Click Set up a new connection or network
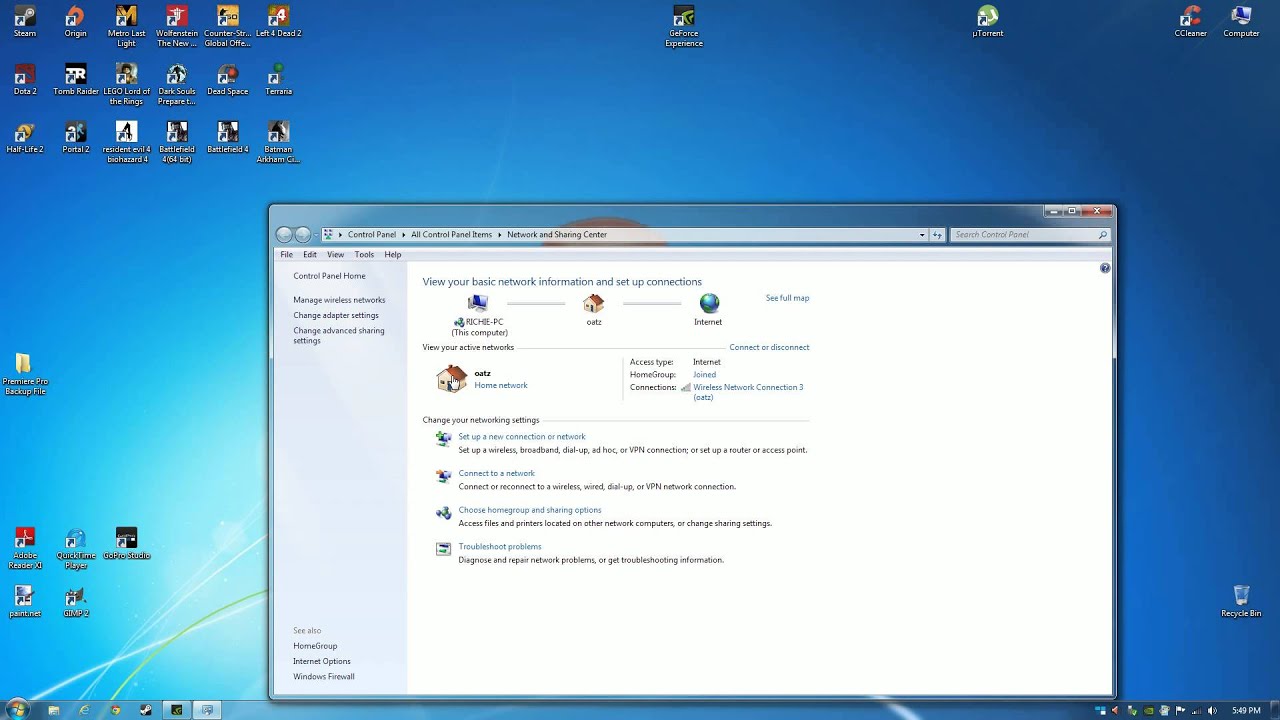Viewport: 1280px width, 720px height. click(x=522, y=437)
